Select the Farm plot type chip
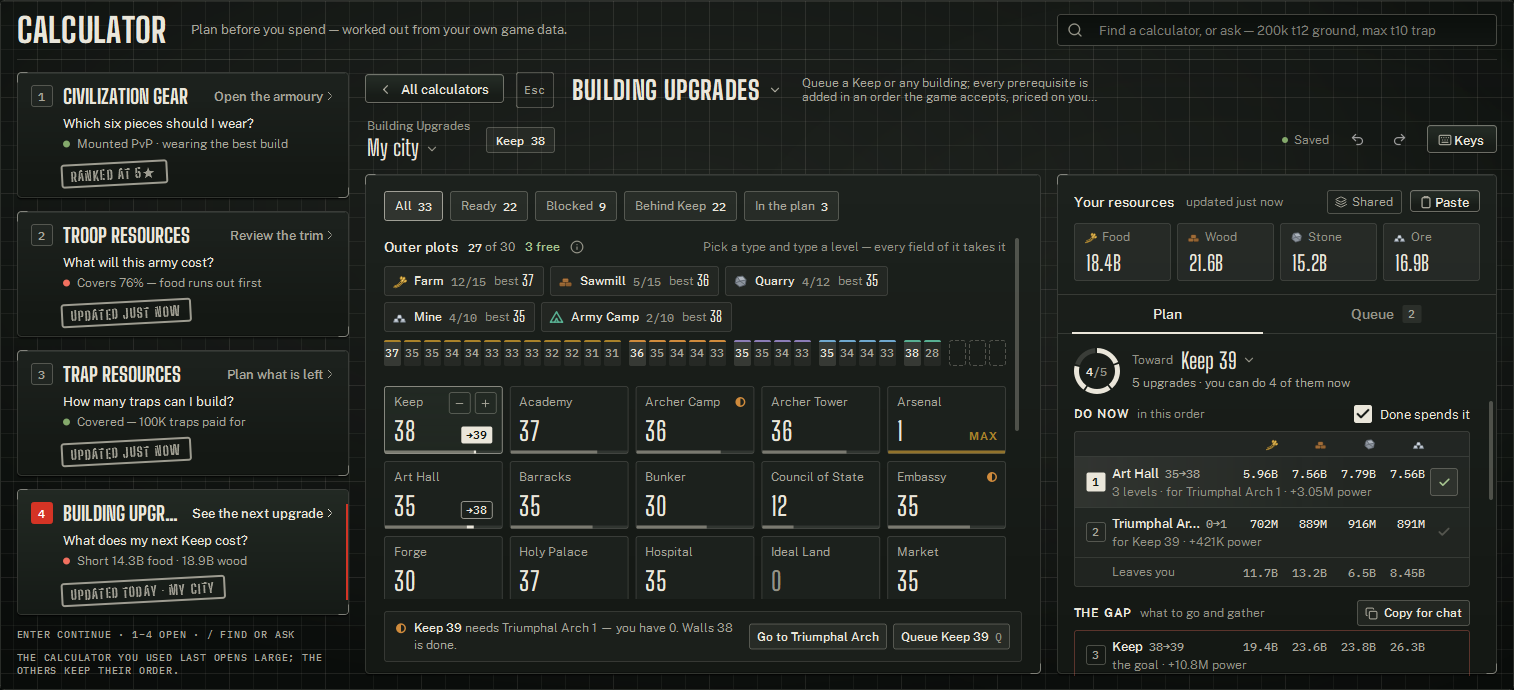 tap(464, 281)
